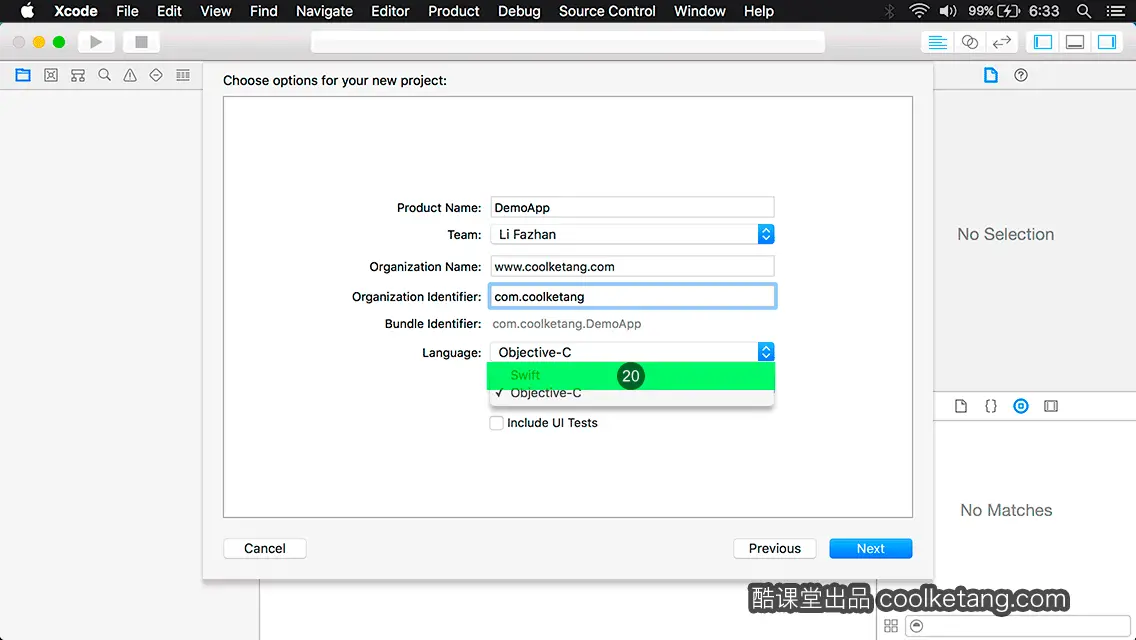Image resolution: width=1136 pixels, height=640 pixels.
Task: Open Notification Center icon
Action: [1116, 11]
